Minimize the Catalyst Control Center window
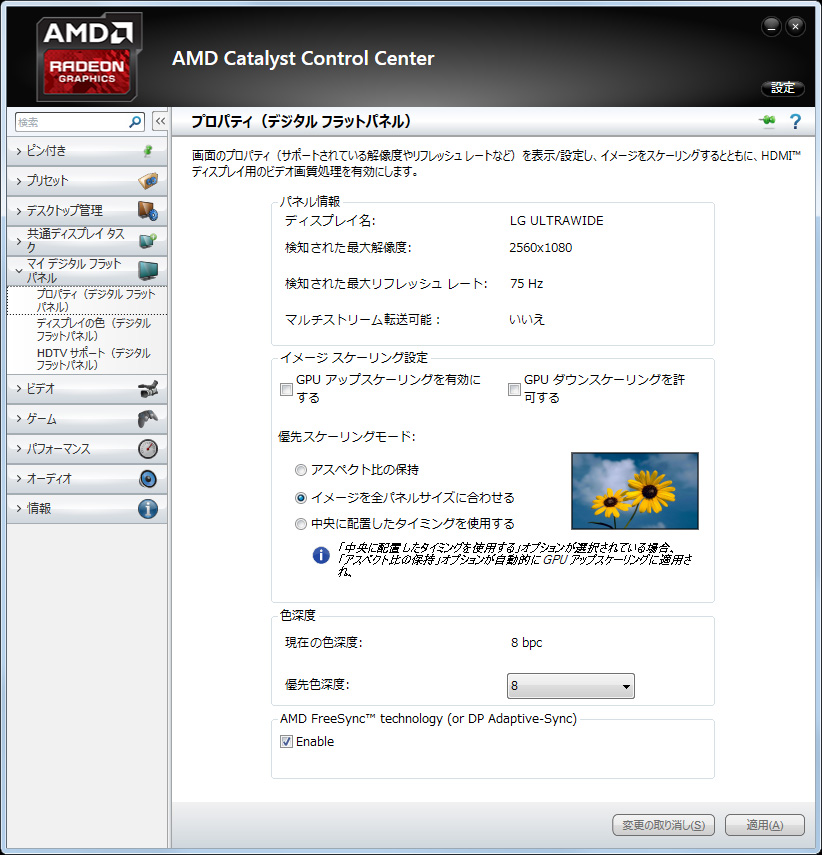 [771, 26]
